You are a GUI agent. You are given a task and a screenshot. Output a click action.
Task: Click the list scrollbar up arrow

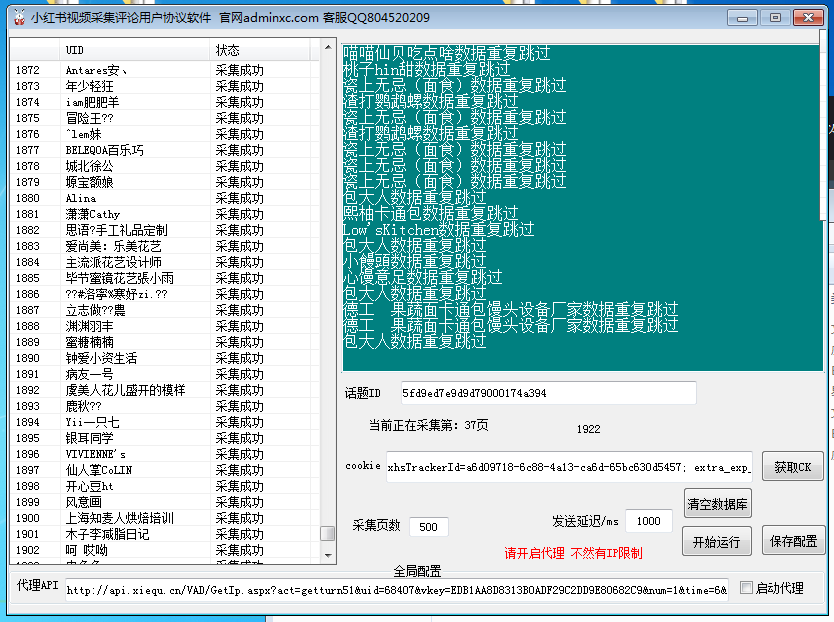click(327, 48)
